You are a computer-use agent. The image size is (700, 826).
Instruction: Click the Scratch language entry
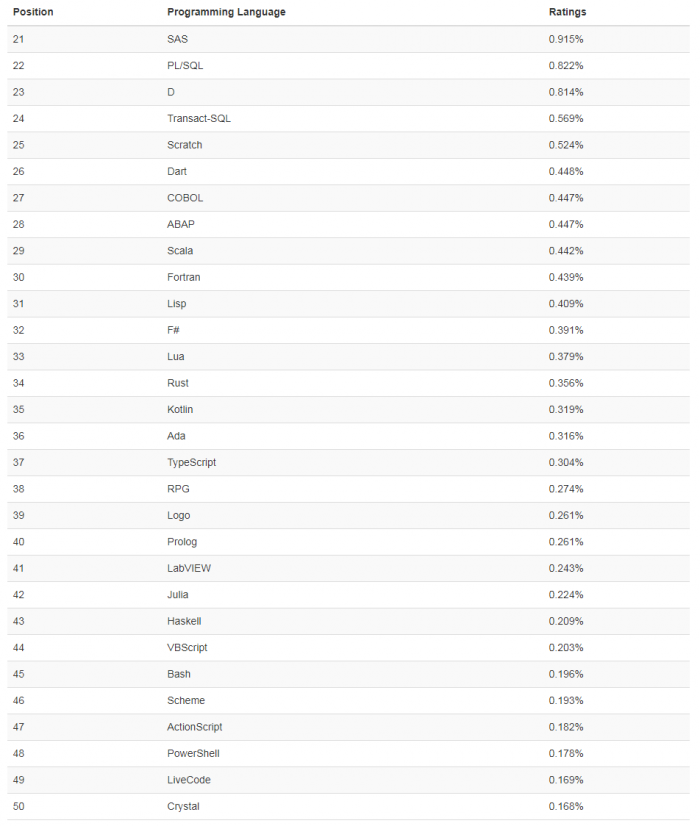point(185,145)
